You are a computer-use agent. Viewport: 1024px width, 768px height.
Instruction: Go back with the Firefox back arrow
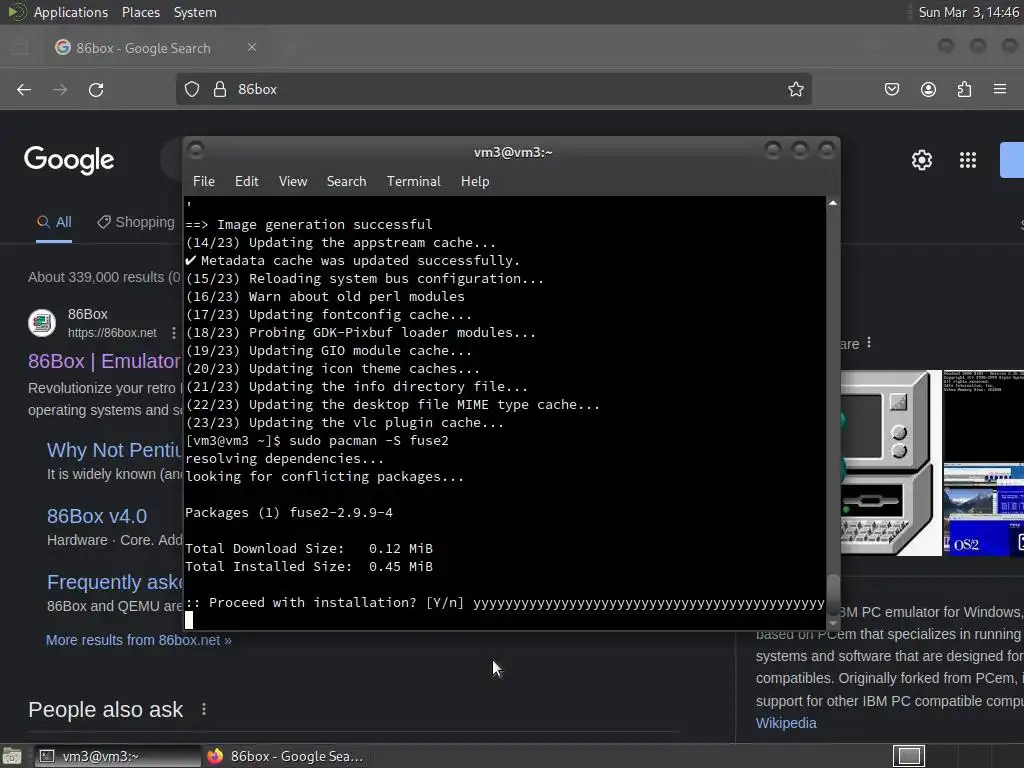(x=24, y=89)
